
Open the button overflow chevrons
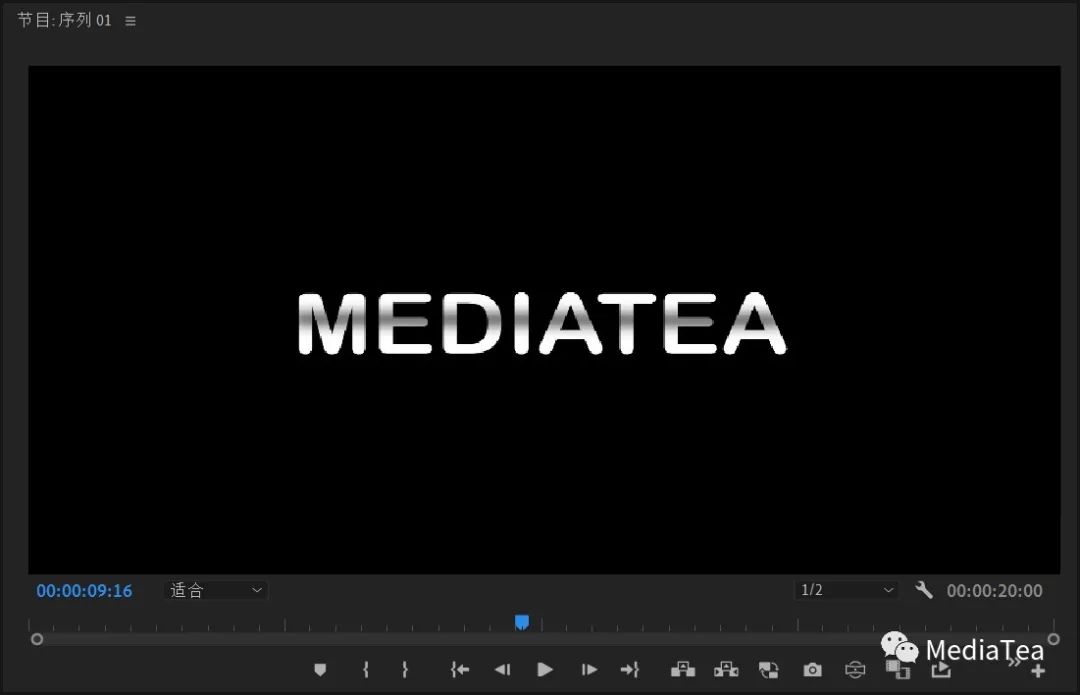click(1014, 662)
